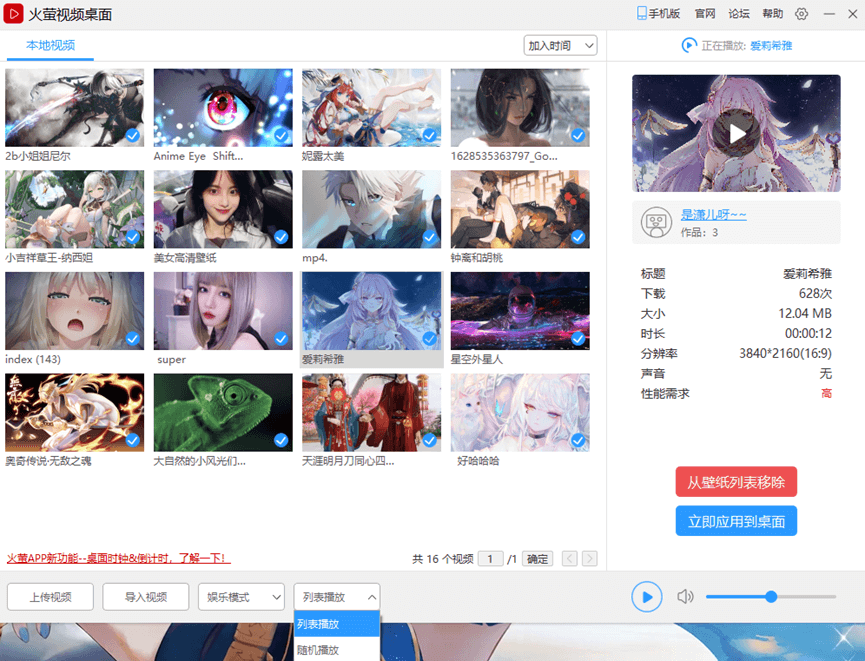Open the 论坛 menu link
Viewport: 865px width, 661px height.
point(739,14)
